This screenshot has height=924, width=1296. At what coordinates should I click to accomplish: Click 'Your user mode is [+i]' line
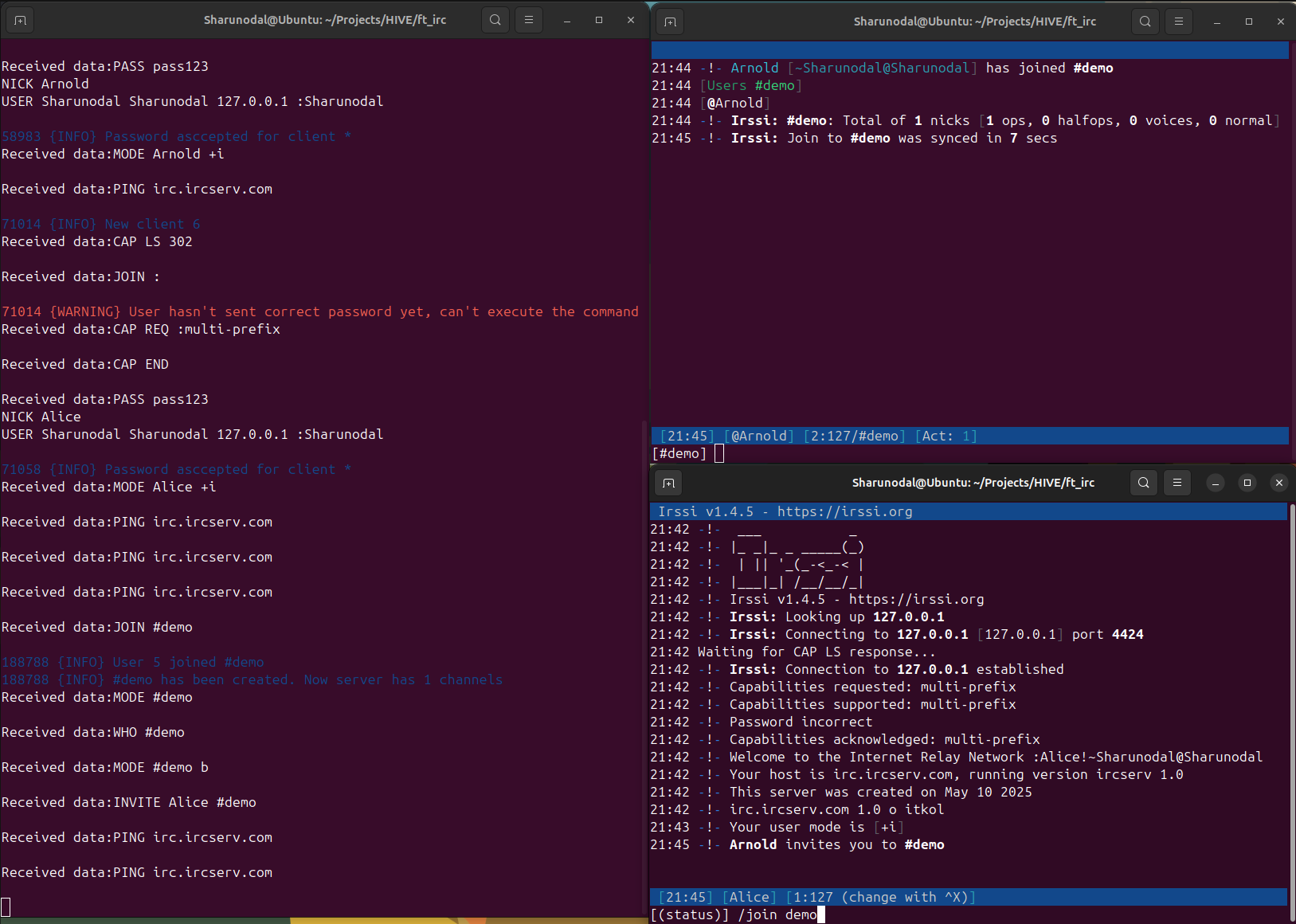pos(816,827)
